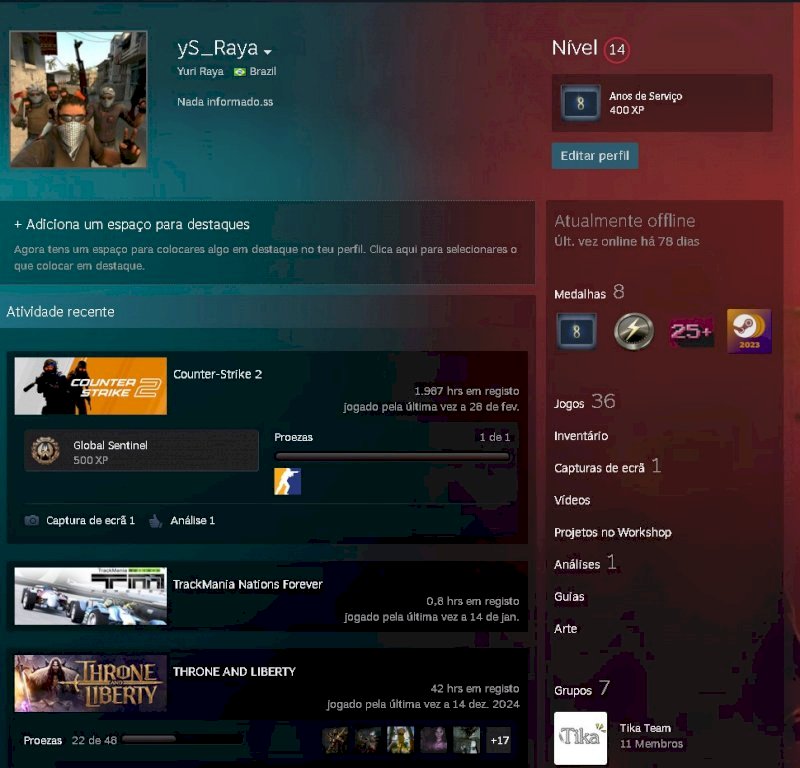
Task: Open the Throne and Liberty banner image
Action: (x=90, y=683)
